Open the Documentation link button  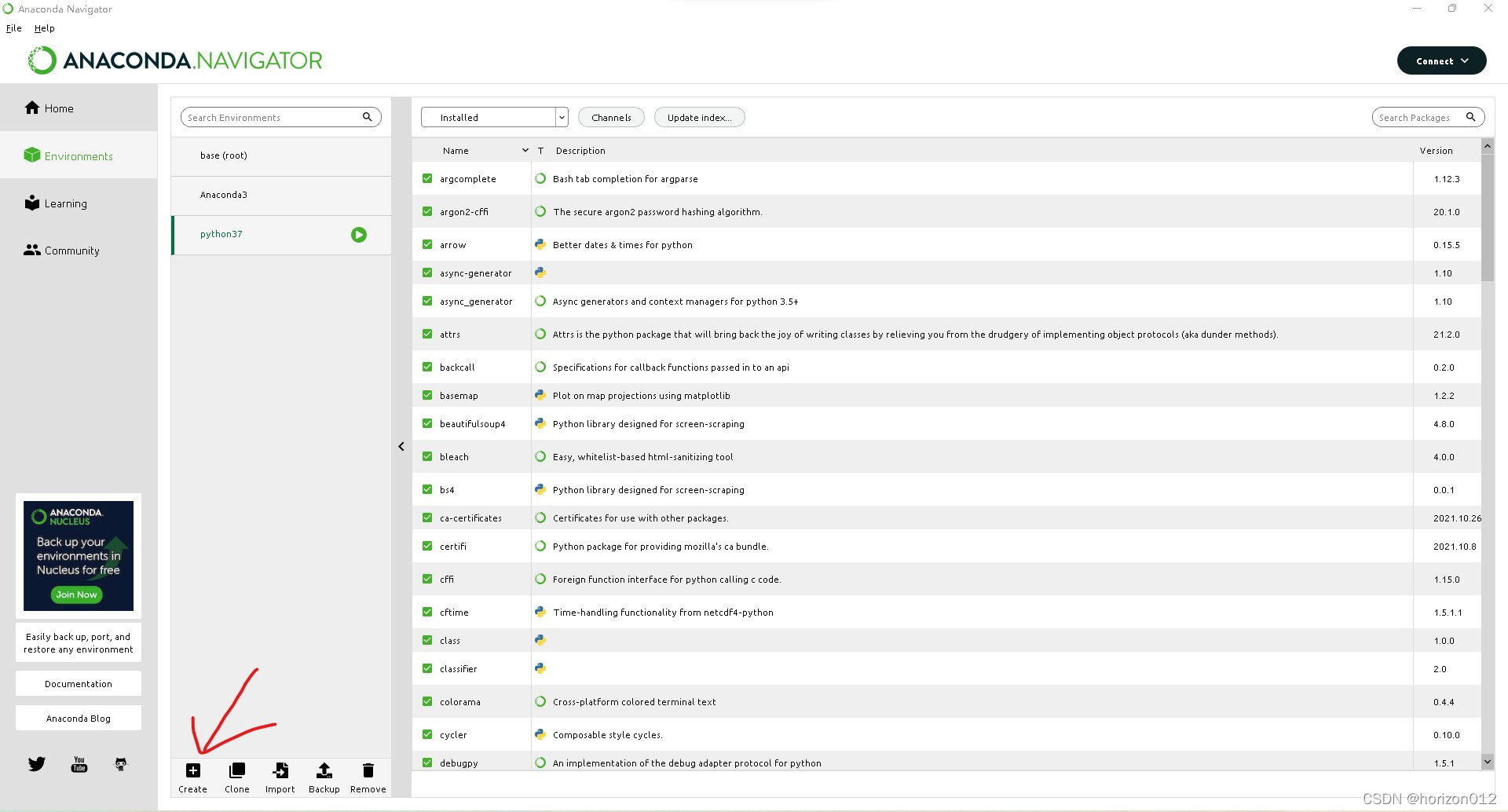pyautogui.click(x=79, y=683)
